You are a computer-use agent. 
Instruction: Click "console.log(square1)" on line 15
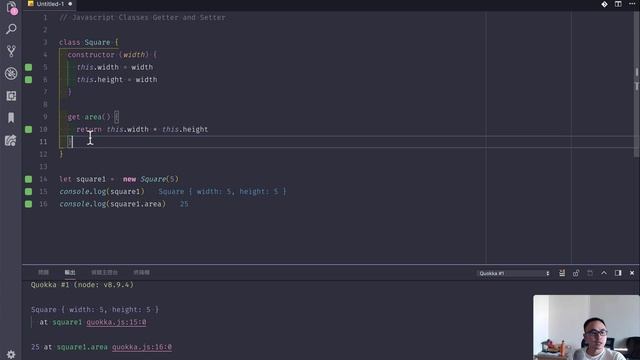point(102,191)
